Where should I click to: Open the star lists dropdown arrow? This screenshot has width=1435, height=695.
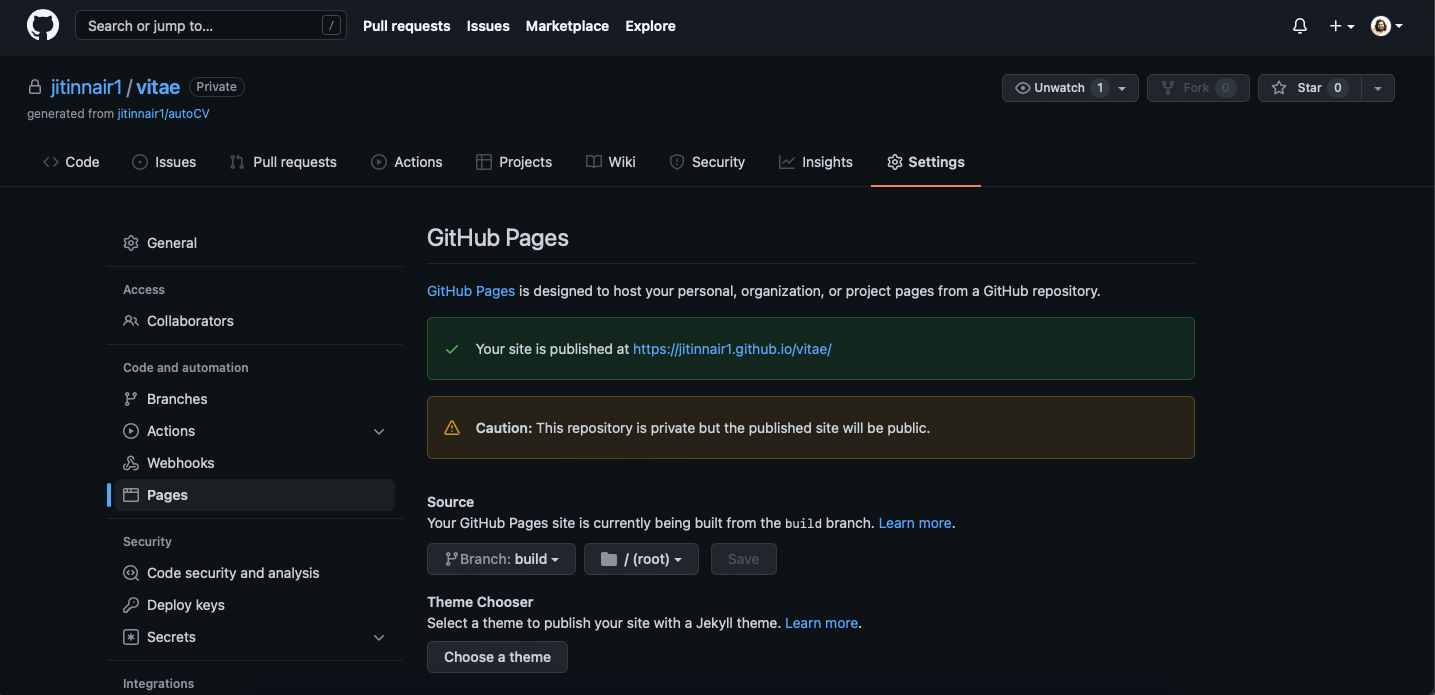point(1378,88)
